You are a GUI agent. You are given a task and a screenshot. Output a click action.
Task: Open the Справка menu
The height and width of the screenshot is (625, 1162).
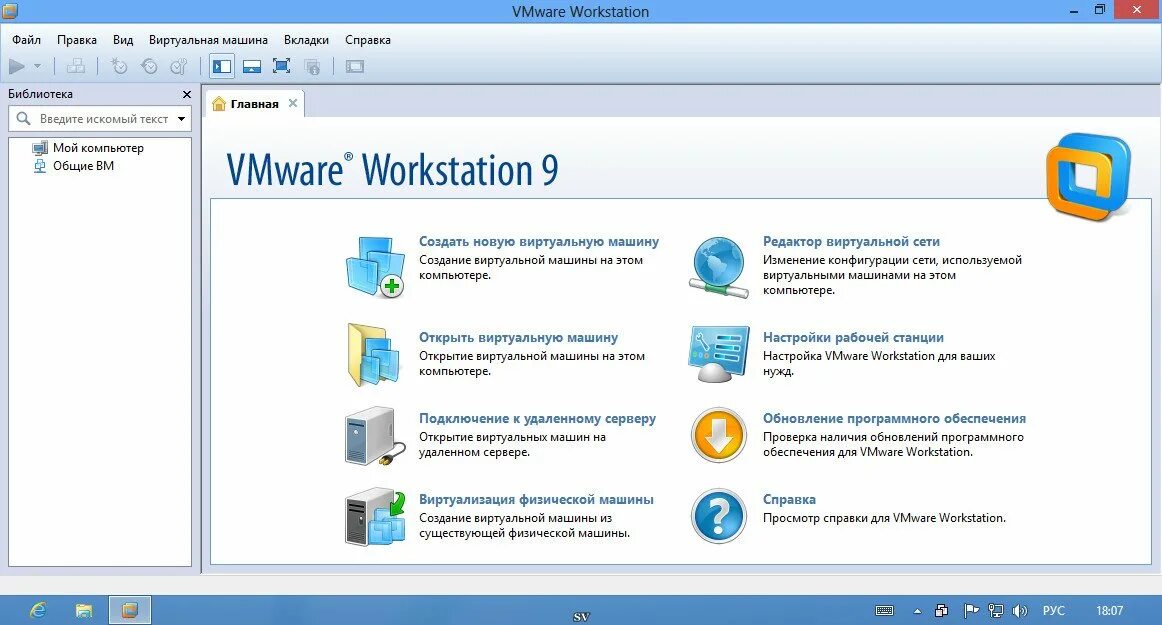[368, 40]
